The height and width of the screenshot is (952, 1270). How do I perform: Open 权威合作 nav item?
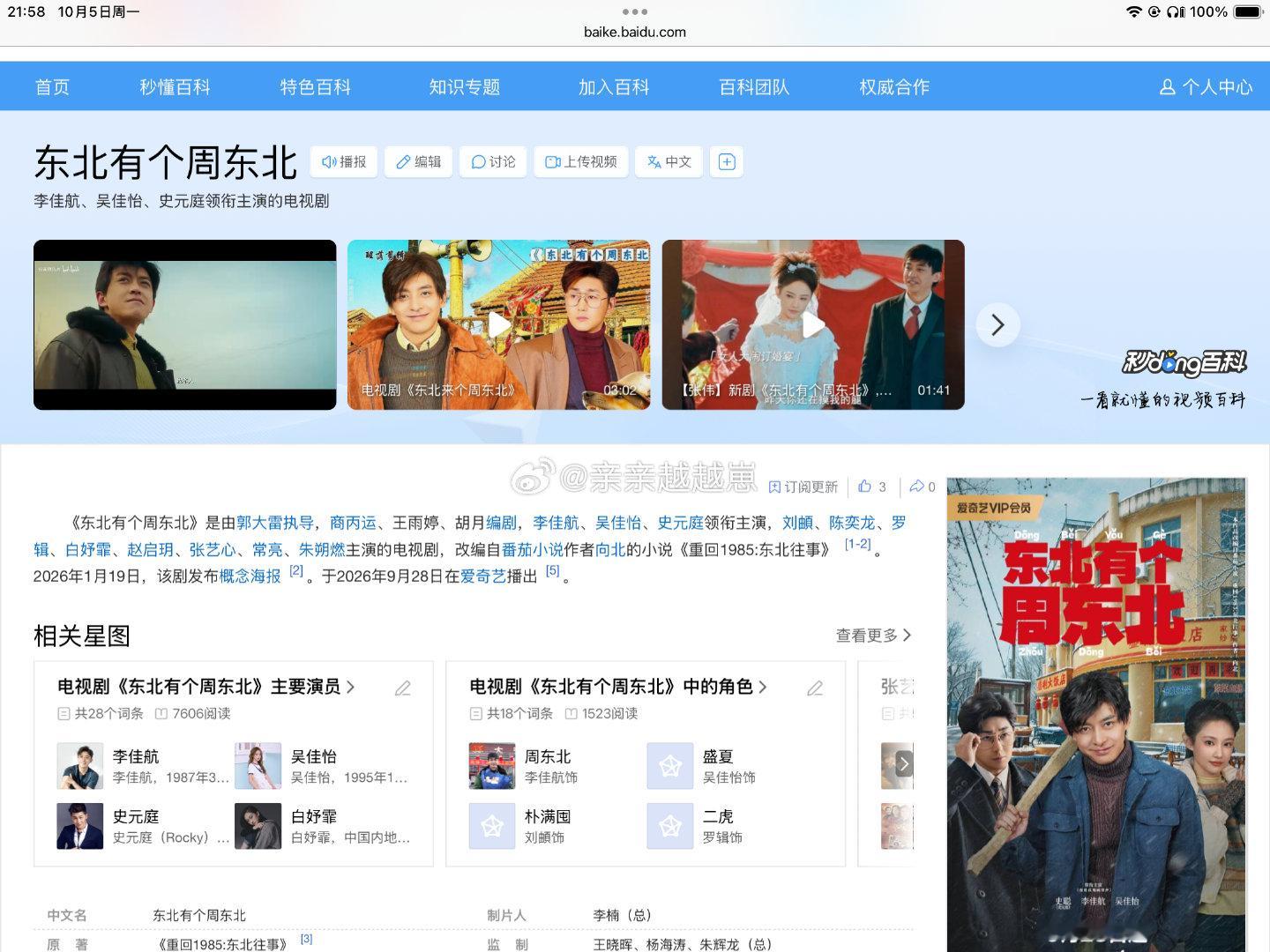(x=894, y=87)
